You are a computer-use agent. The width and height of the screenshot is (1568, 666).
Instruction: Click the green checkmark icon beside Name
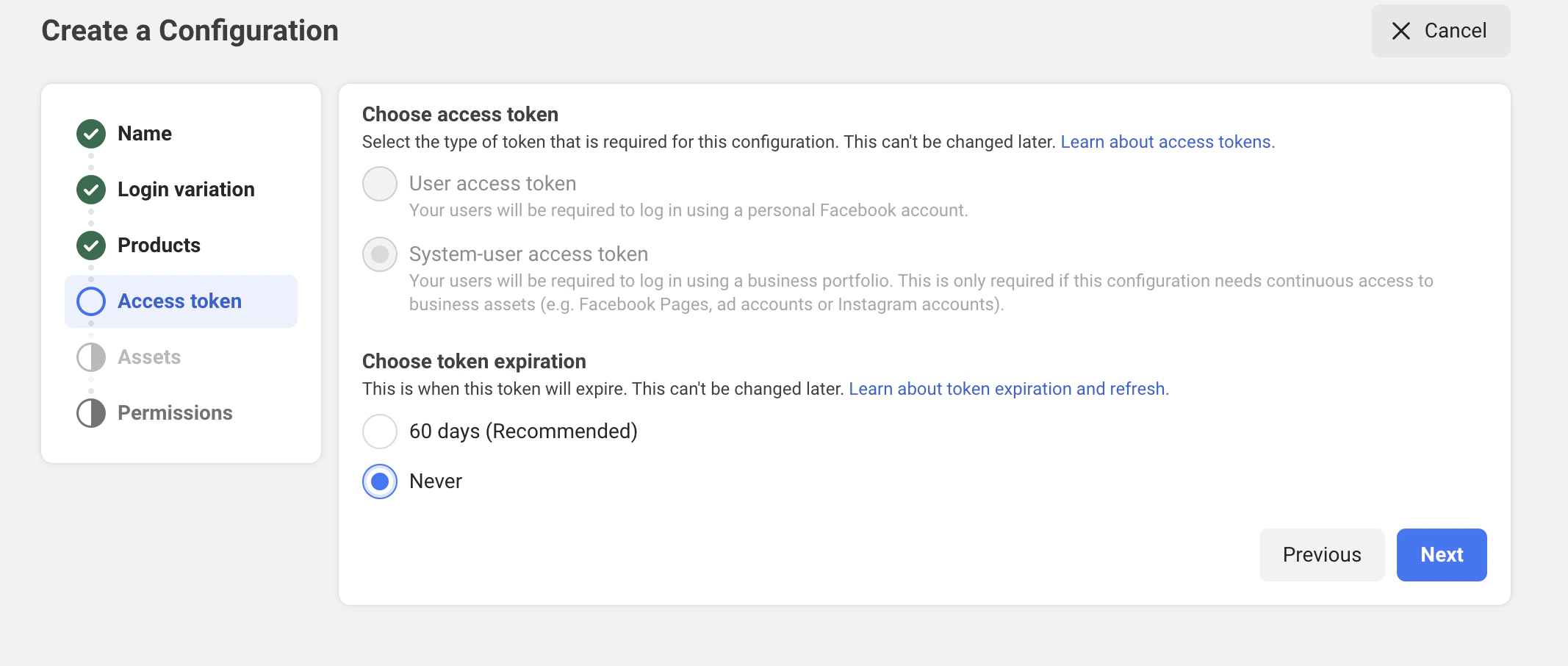point(91,134)
